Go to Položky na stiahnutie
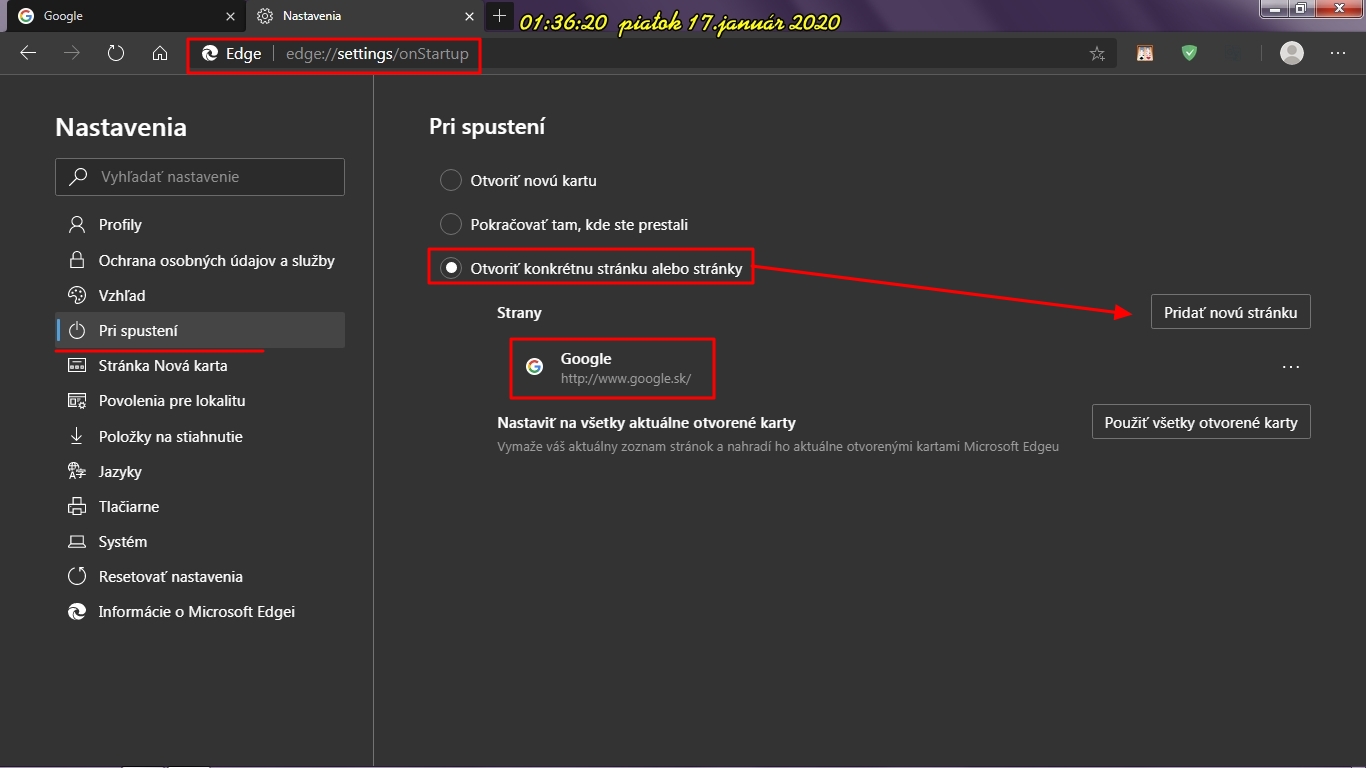The height and width of the screenshot is (768, 1366). [x=200, y=436]
